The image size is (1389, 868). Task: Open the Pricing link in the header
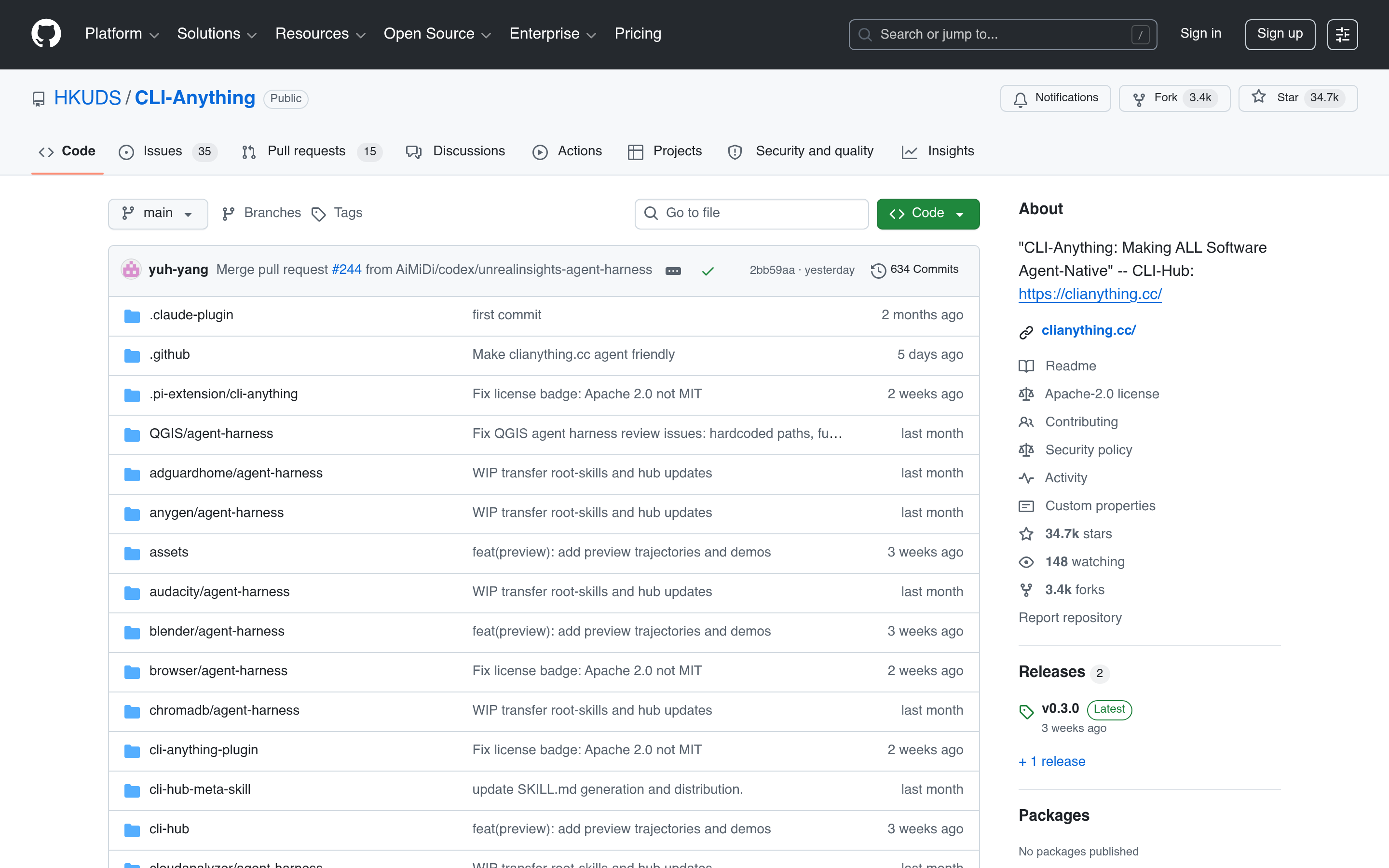638,34
